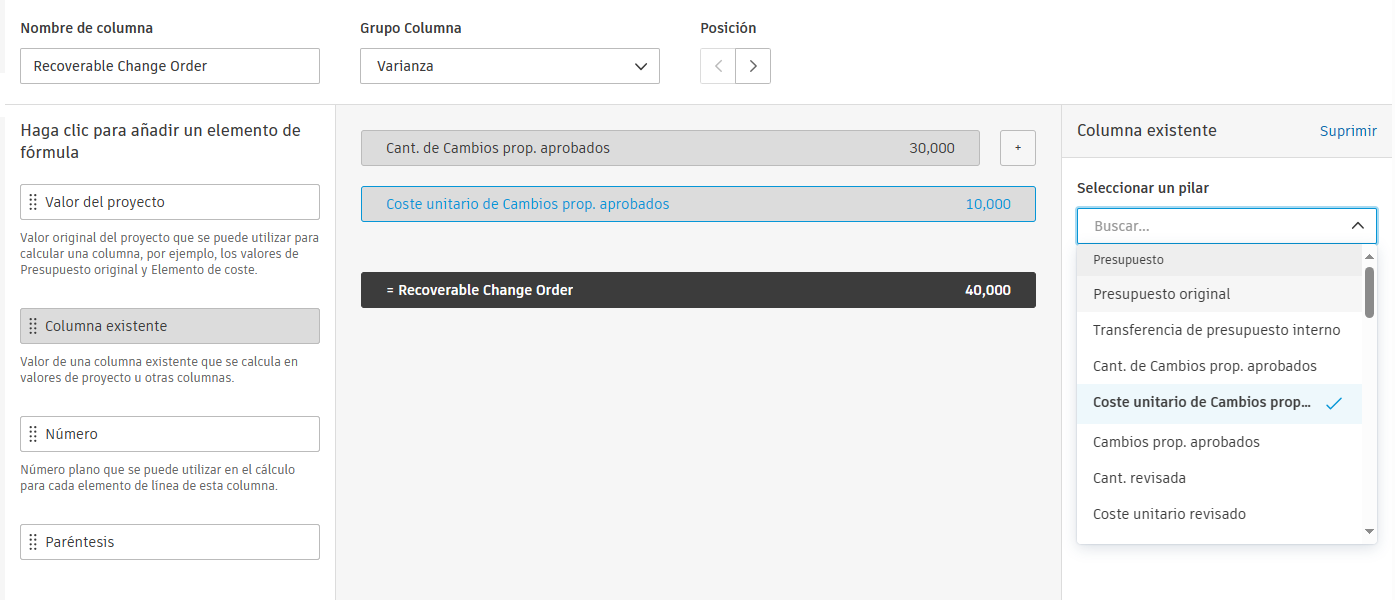Move column position left with the arrow
1395x600 pixels.
tap(718, 67)
